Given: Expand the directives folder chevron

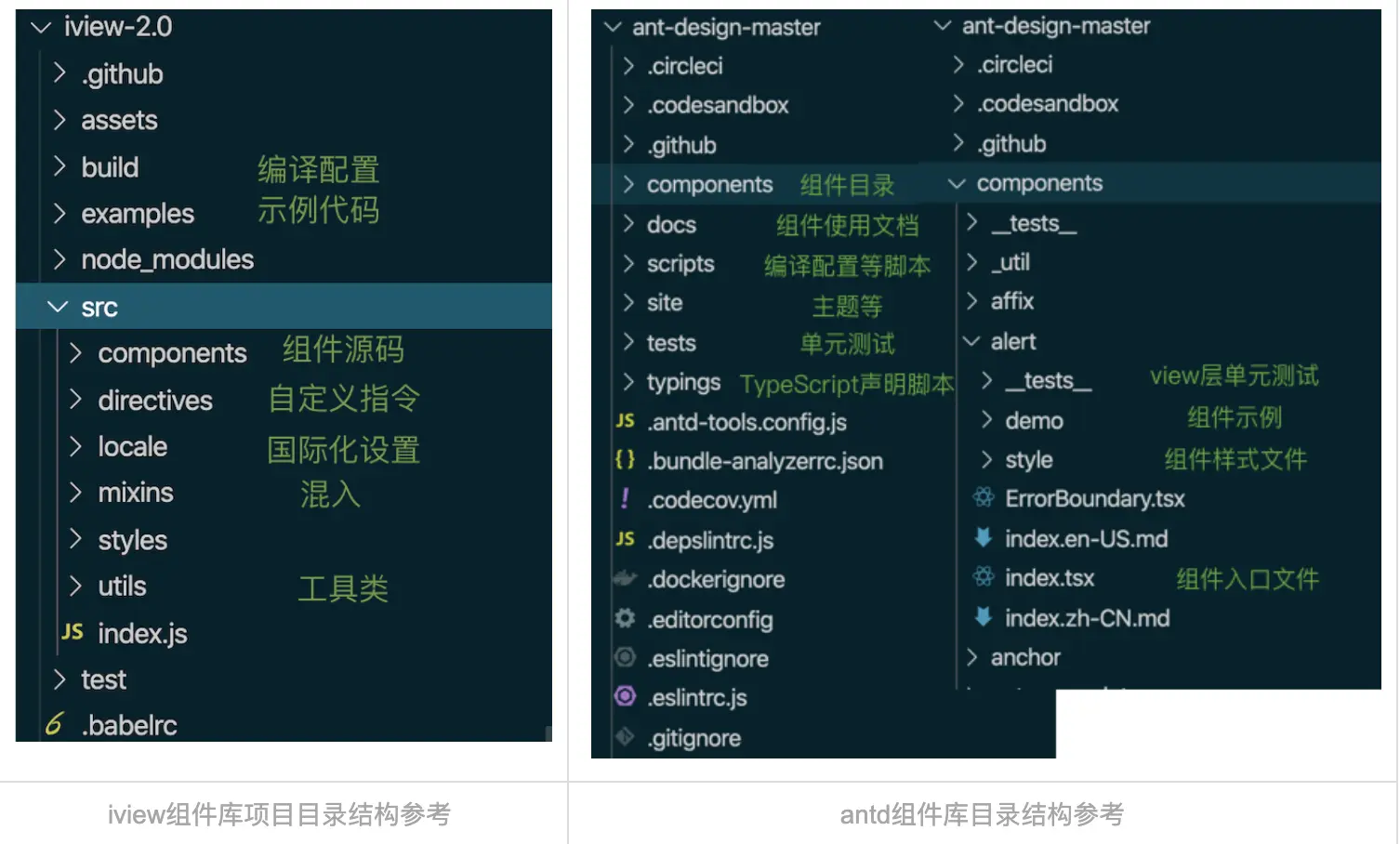Looking at the screenshot, I should point(76,400).
